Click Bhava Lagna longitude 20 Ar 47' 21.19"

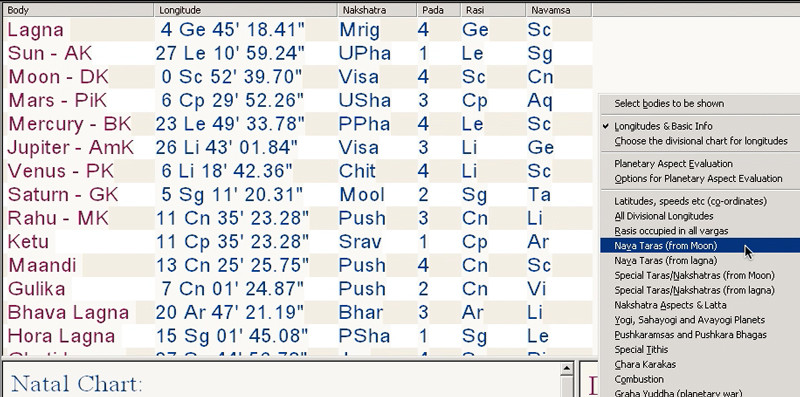[230, 312]
